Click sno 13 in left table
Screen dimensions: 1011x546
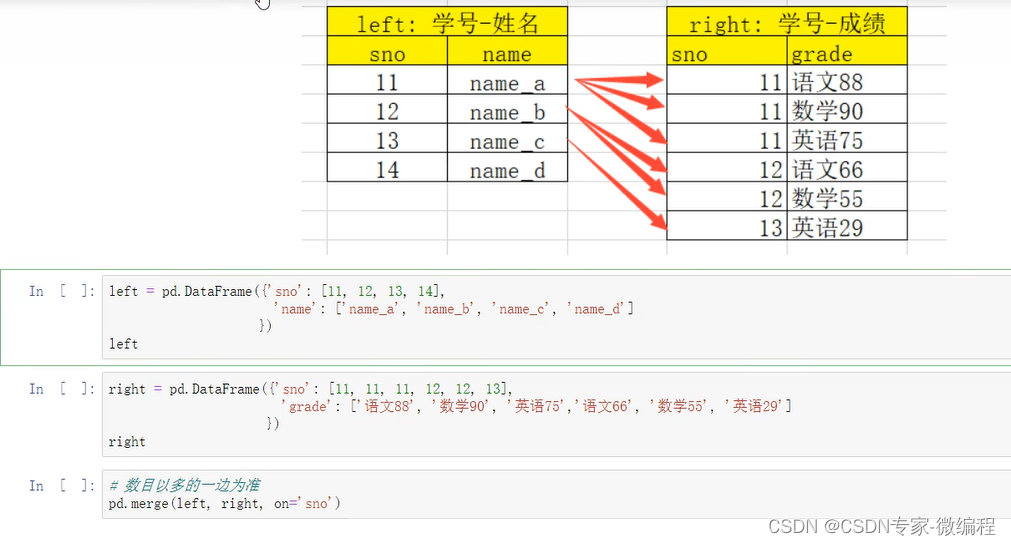[388, 138]
